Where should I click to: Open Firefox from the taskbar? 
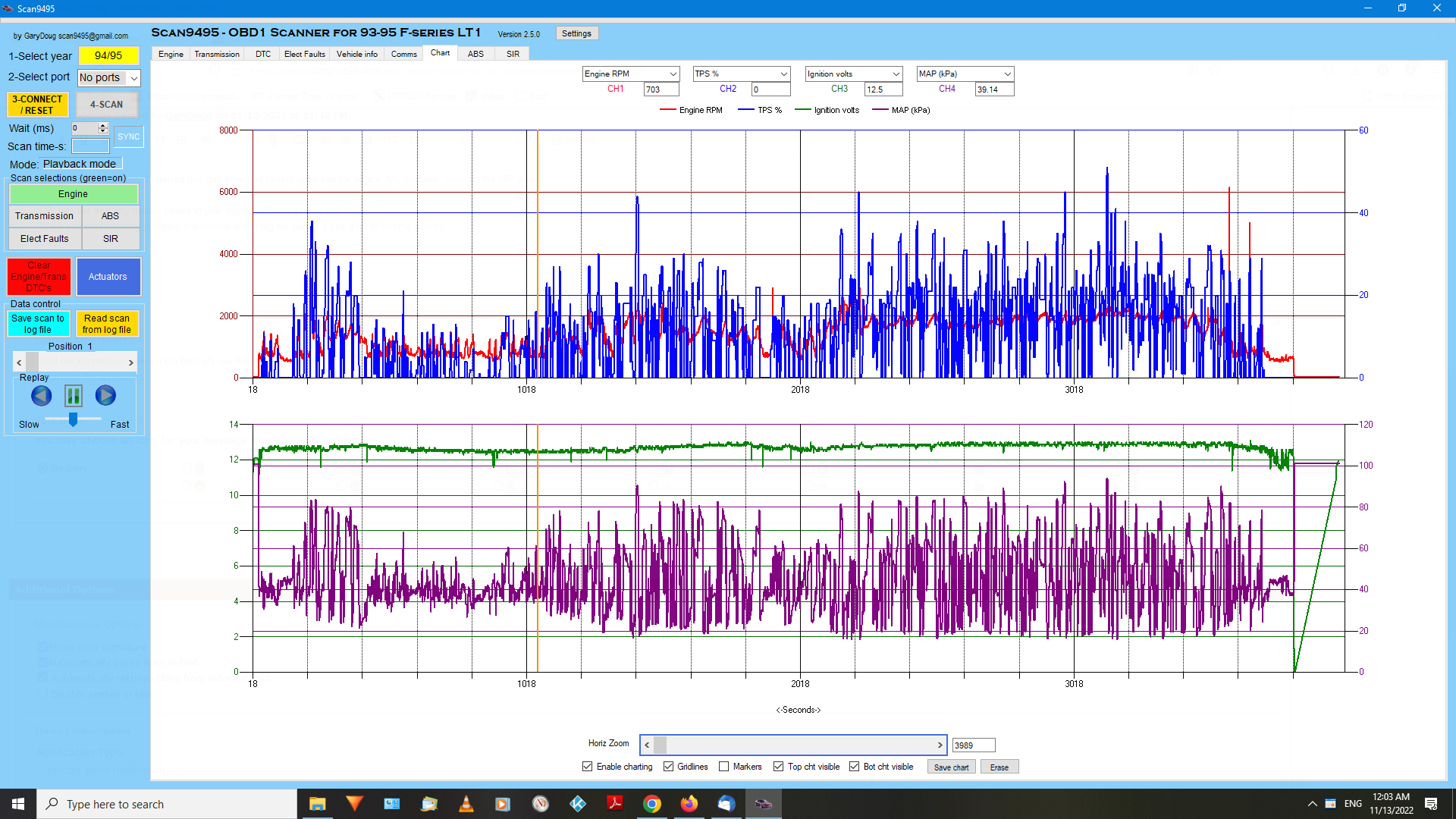pyautogui.click(x=689, y=804)
